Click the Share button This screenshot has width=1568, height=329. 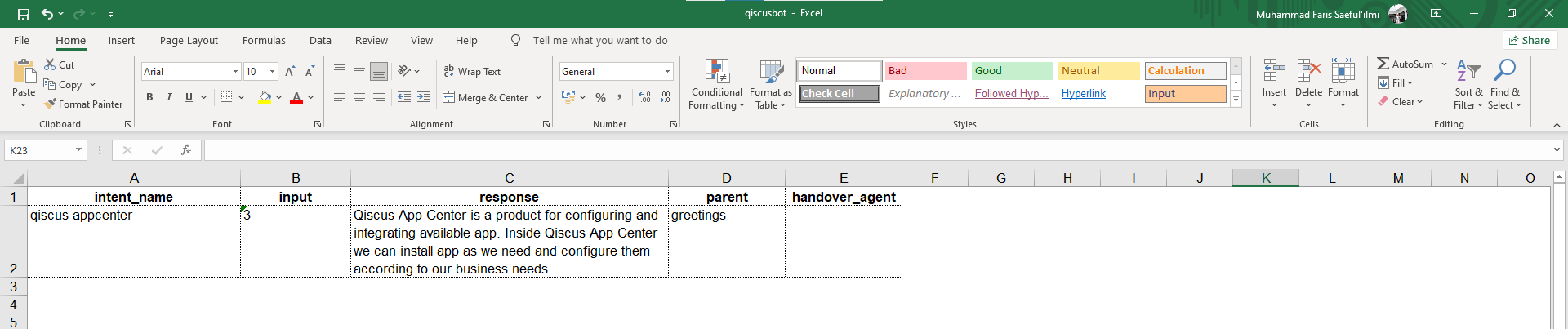(1530, 41)
